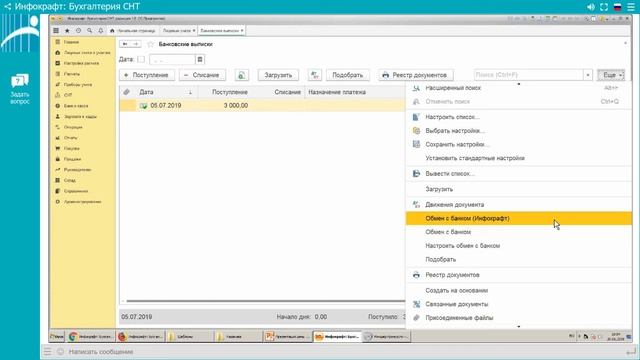The image size is (640, 360).
Task: Open the hamburger menu in the header
Action: 631,7
